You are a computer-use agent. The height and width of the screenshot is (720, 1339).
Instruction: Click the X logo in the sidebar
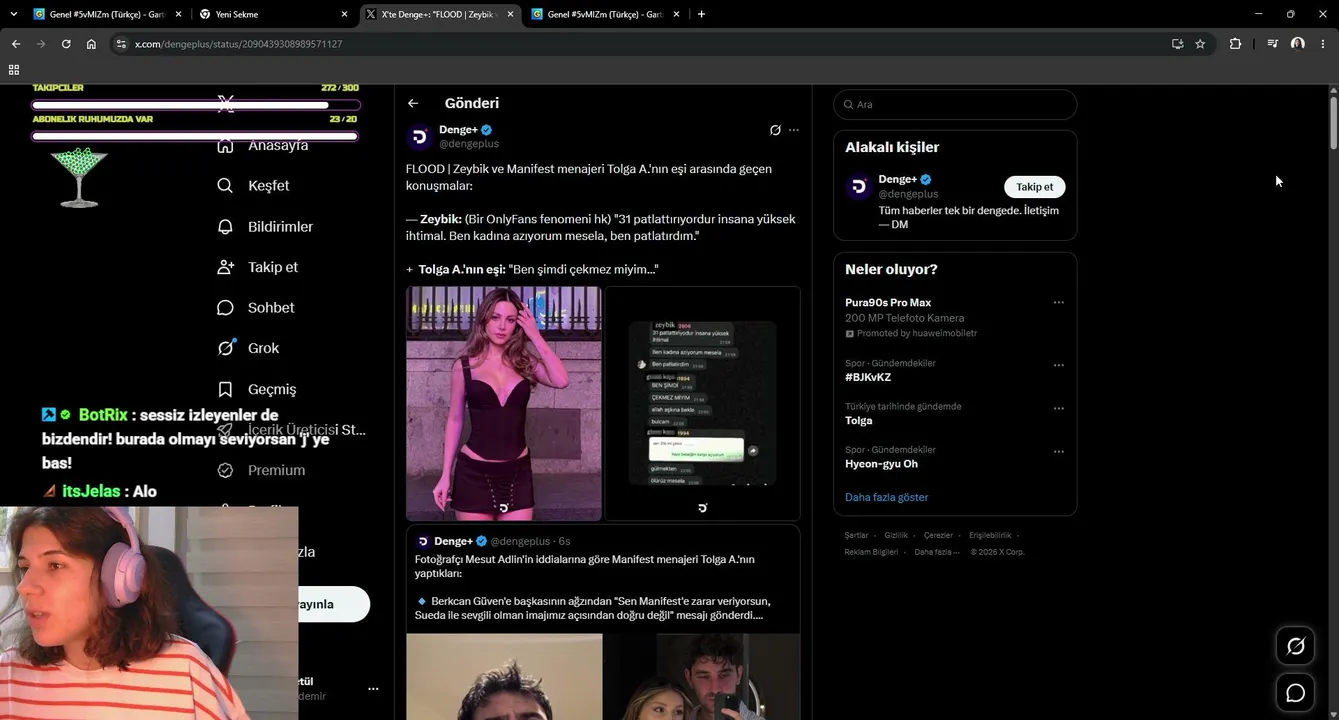click(226, 103)
